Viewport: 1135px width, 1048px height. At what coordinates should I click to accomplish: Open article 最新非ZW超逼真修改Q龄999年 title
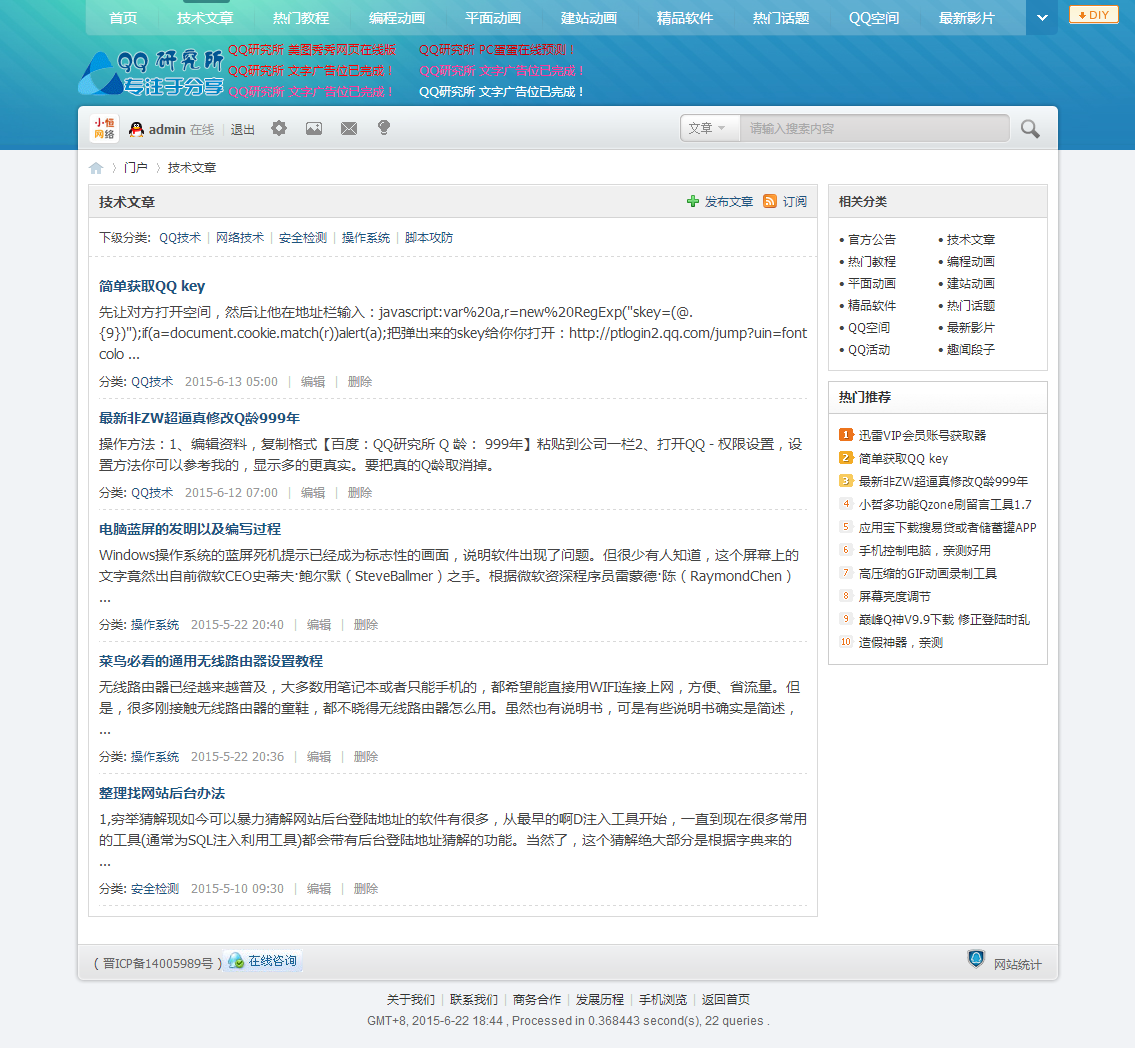coord(199,418)
